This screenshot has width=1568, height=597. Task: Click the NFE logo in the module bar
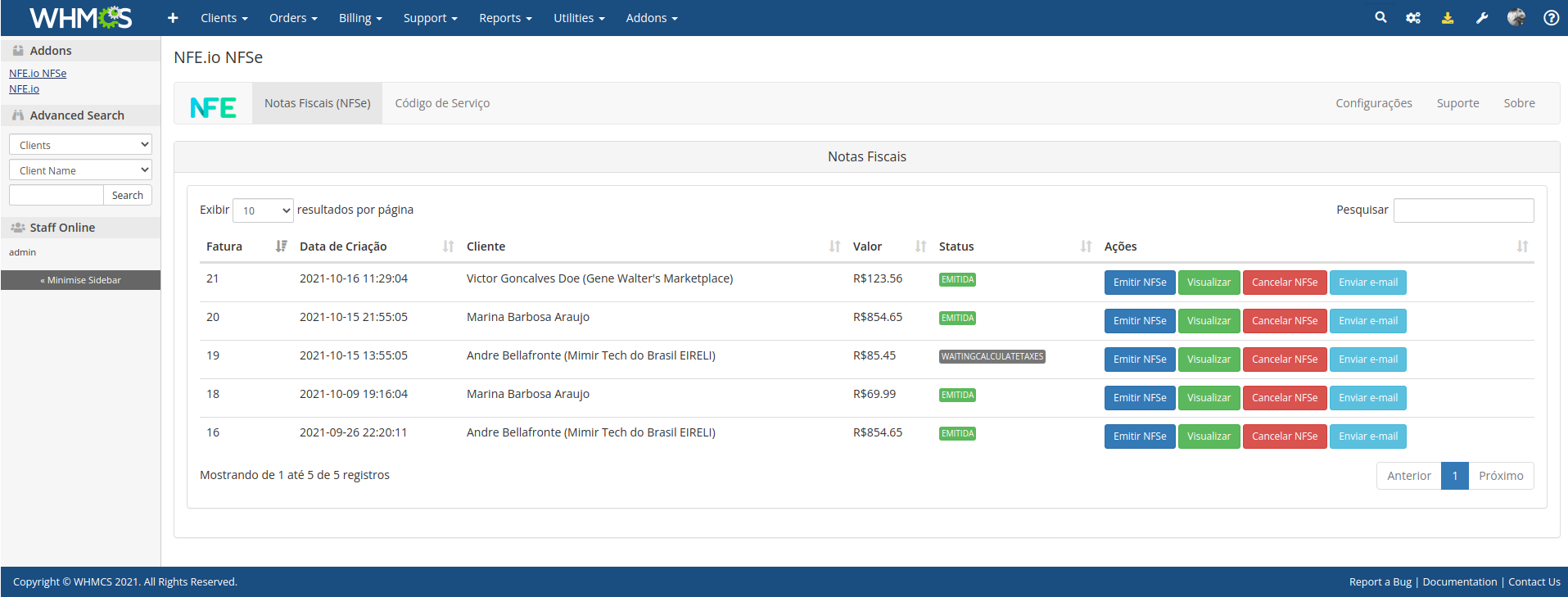pyautogui.click(x=213, y=107)
